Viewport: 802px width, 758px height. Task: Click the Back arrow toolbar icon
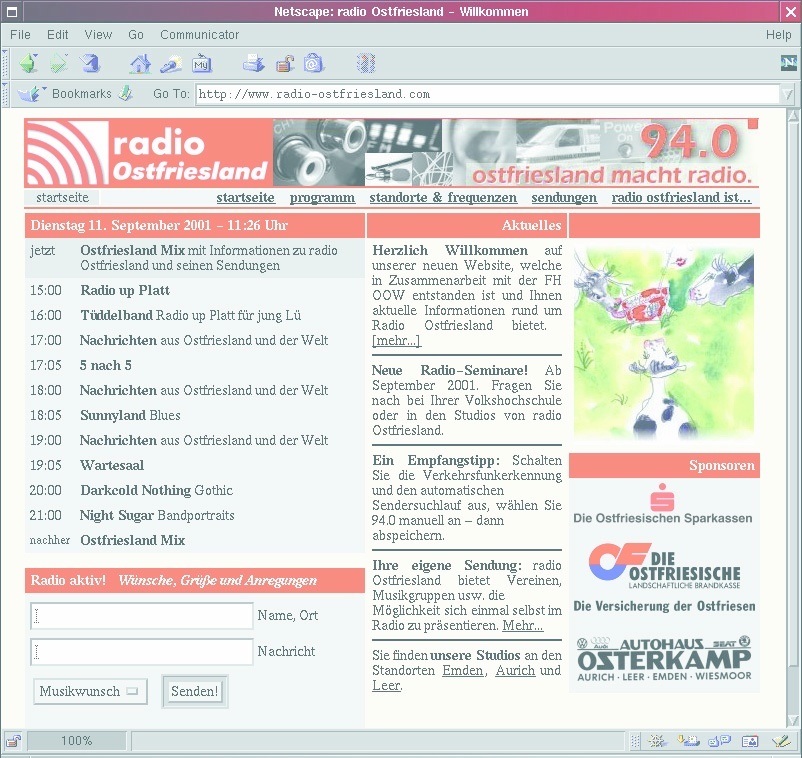click(28, 63)
